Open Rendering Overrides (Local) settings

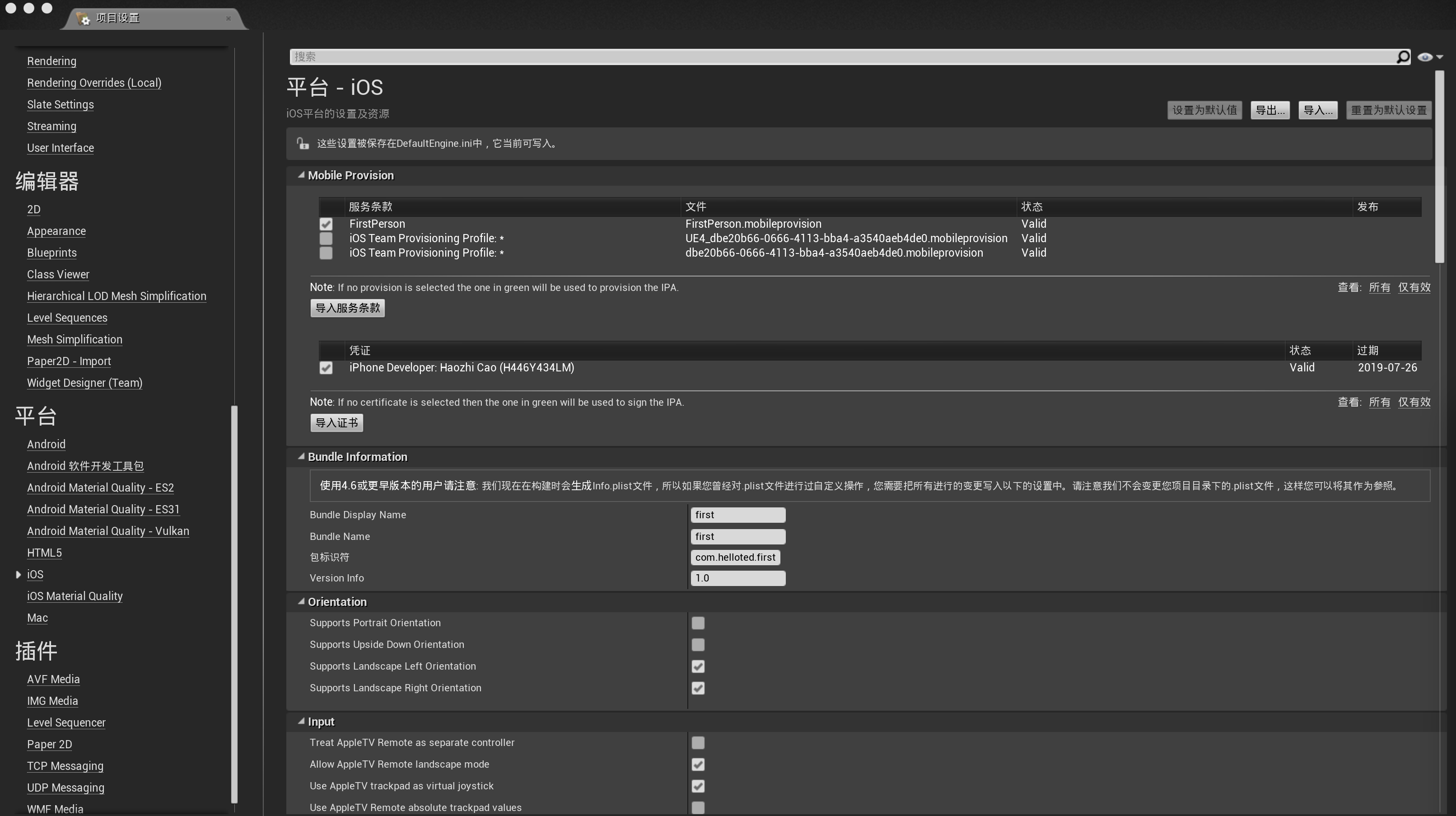click(94, 83)
